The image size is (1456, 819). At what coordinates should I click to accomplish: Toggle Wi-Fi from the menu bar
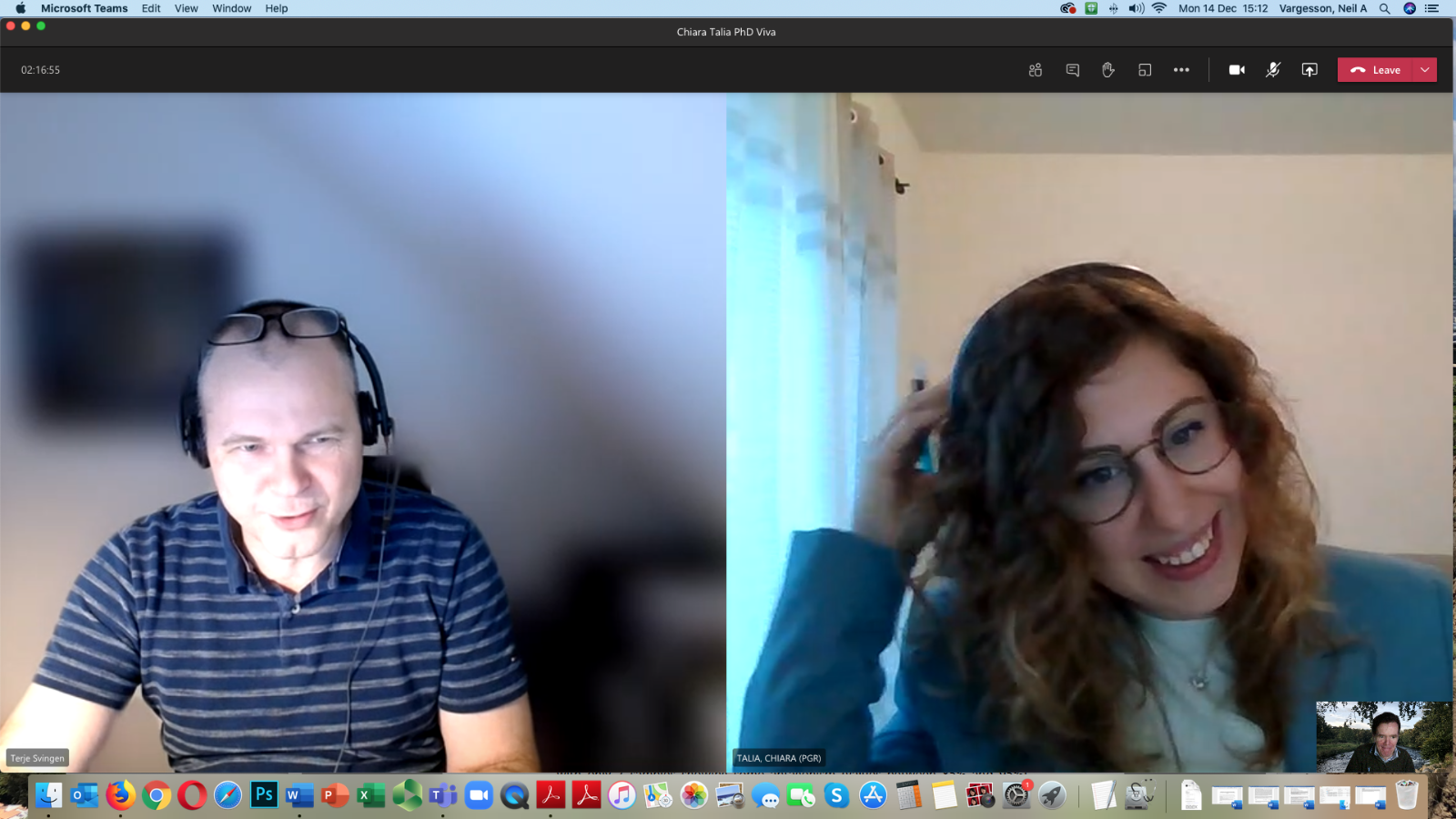[1159, 8]
